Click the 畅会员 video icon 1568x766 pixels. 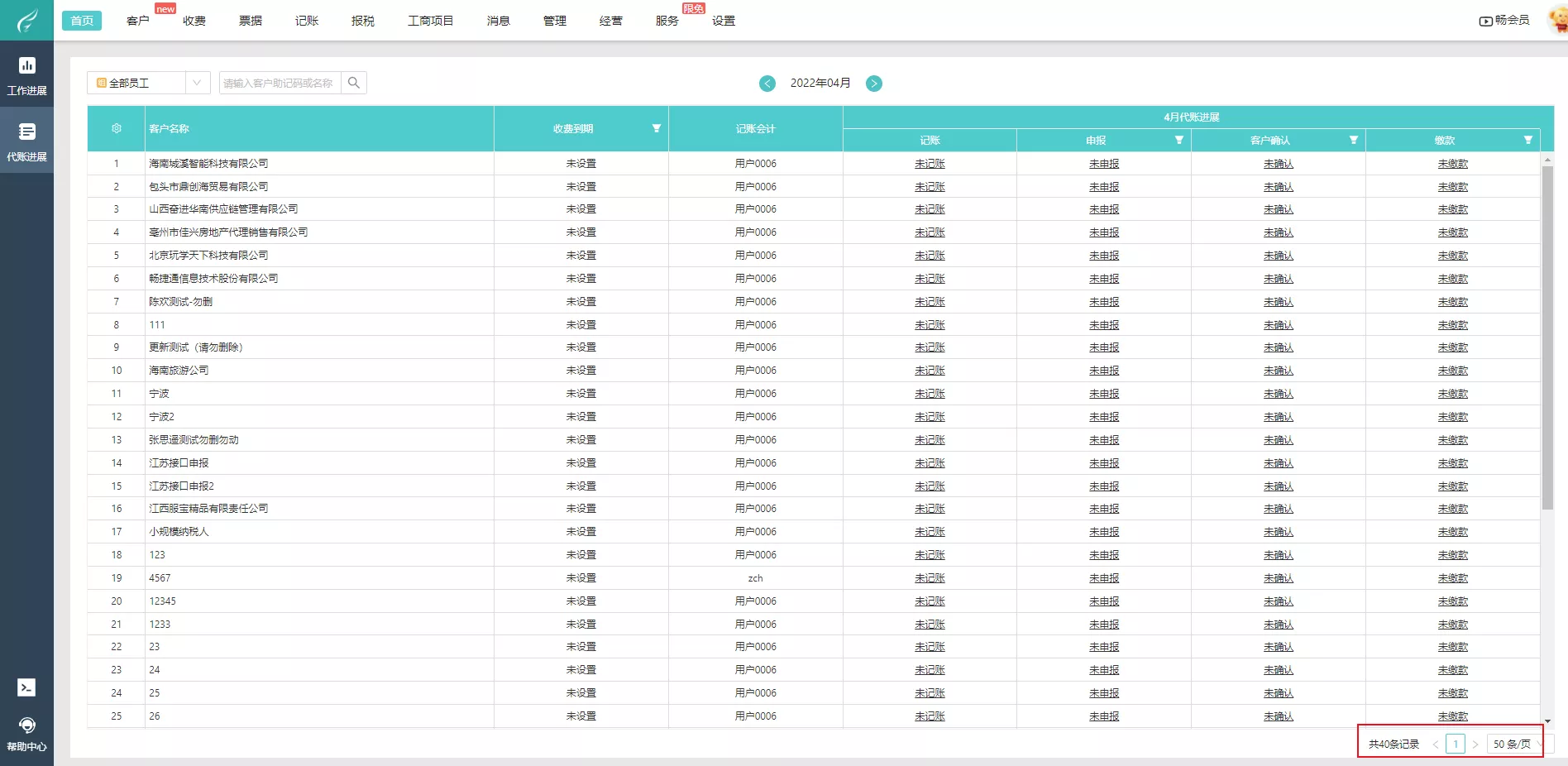click(1485, 21)
